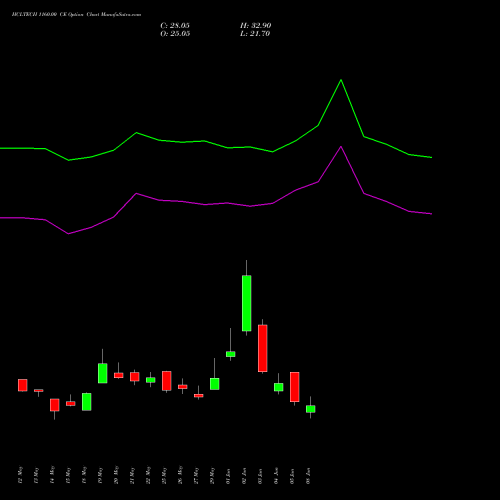This screenshot has height=500, width=500.
Task: Click the high value H: 32.90
Action: click(256, 26)
